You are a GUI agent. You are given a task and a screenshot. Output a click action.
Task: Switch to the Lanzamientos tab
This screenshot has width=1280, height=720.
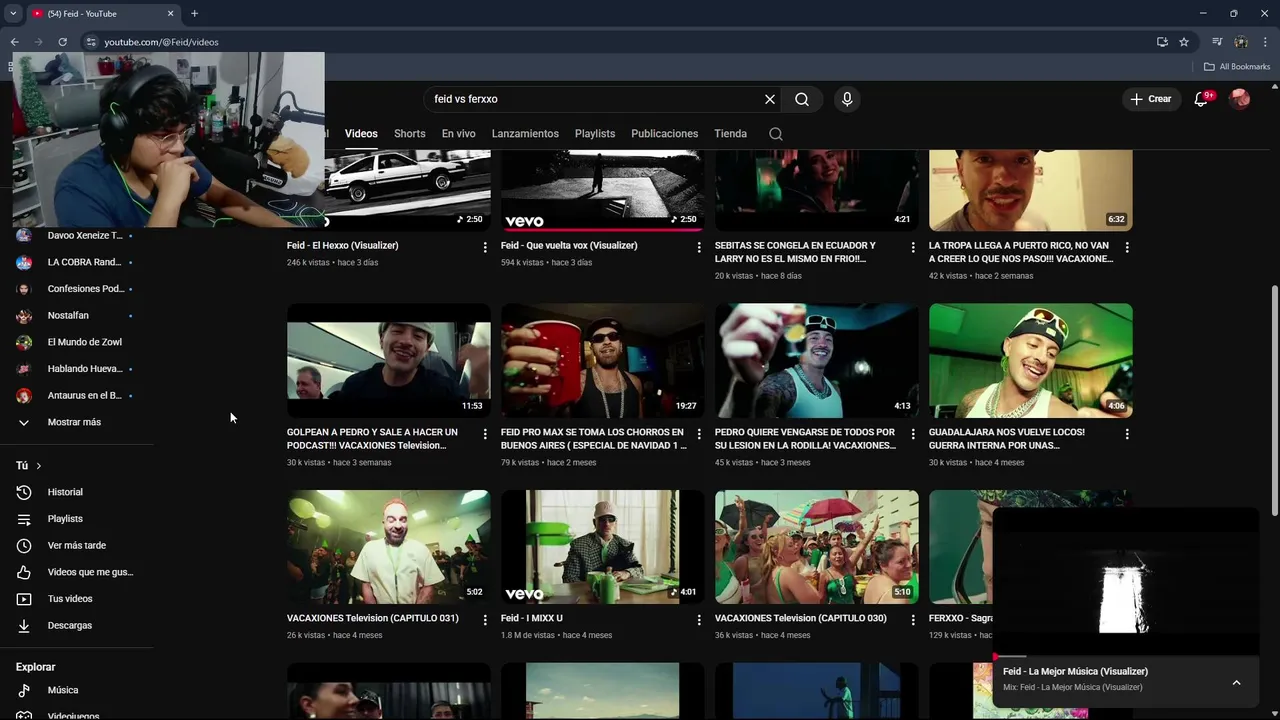[x=525, y=134]
